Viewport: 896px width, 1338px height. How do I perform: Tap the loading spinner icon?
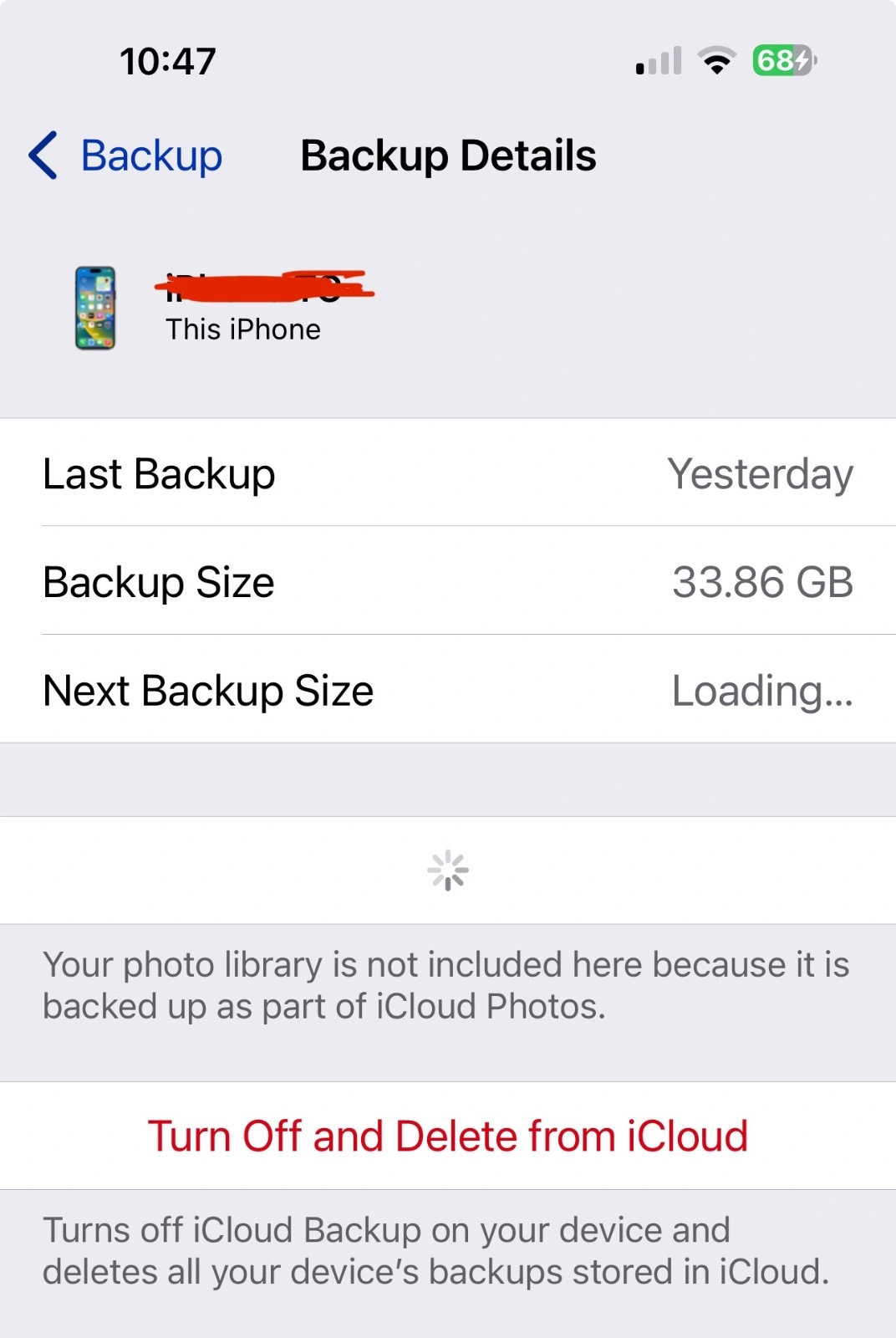pos(448,871)
